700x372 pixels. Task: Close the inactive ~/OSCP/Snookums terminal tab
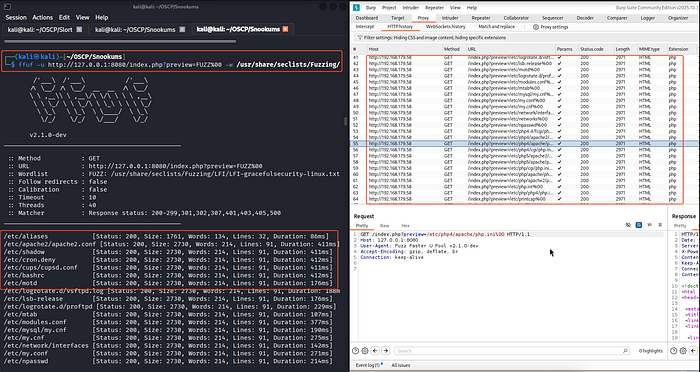click(182, 29)
